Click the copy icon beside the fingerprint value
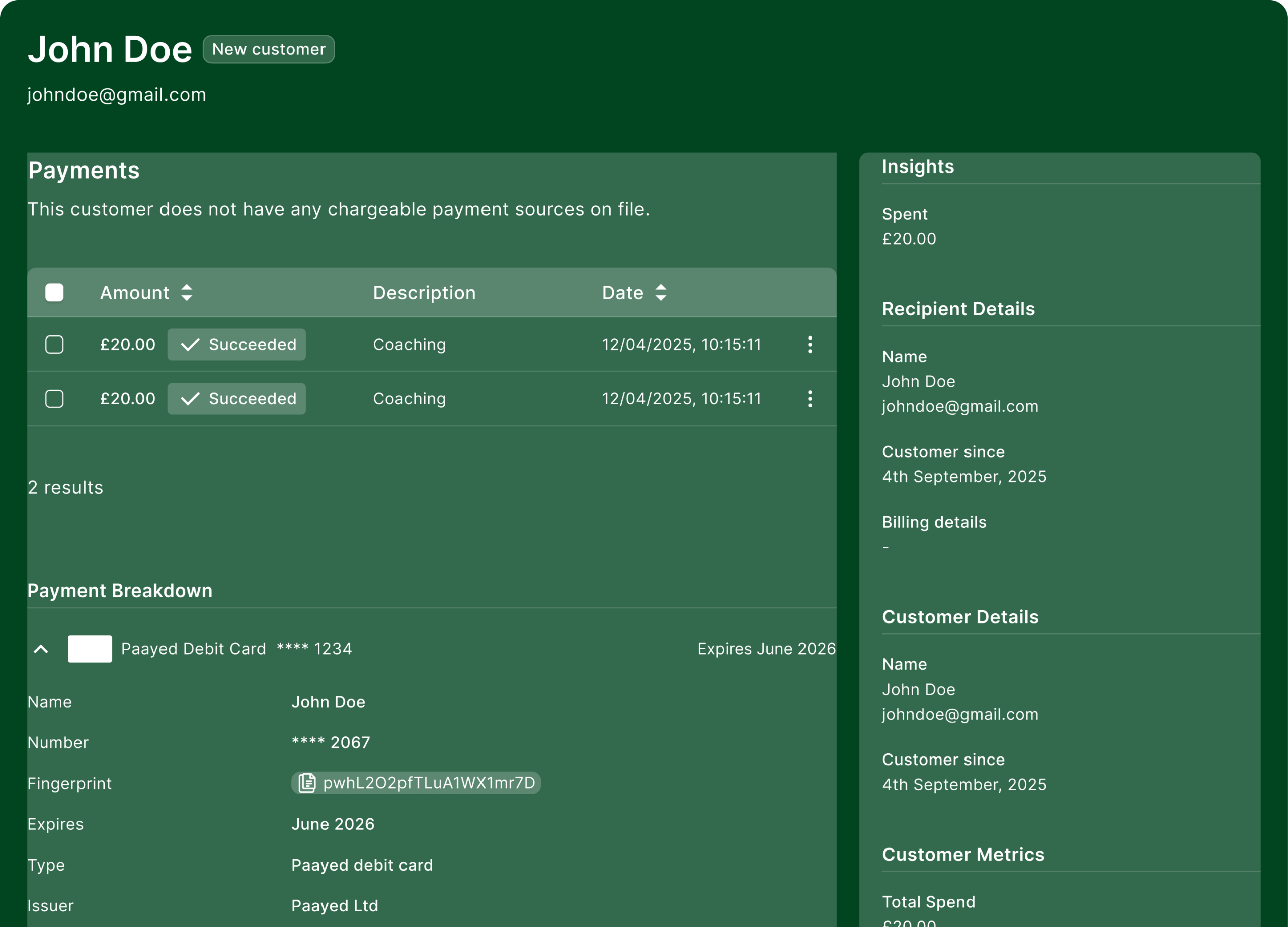The width and height of the screenshot is (1288, 927). (x=307, y=783)
